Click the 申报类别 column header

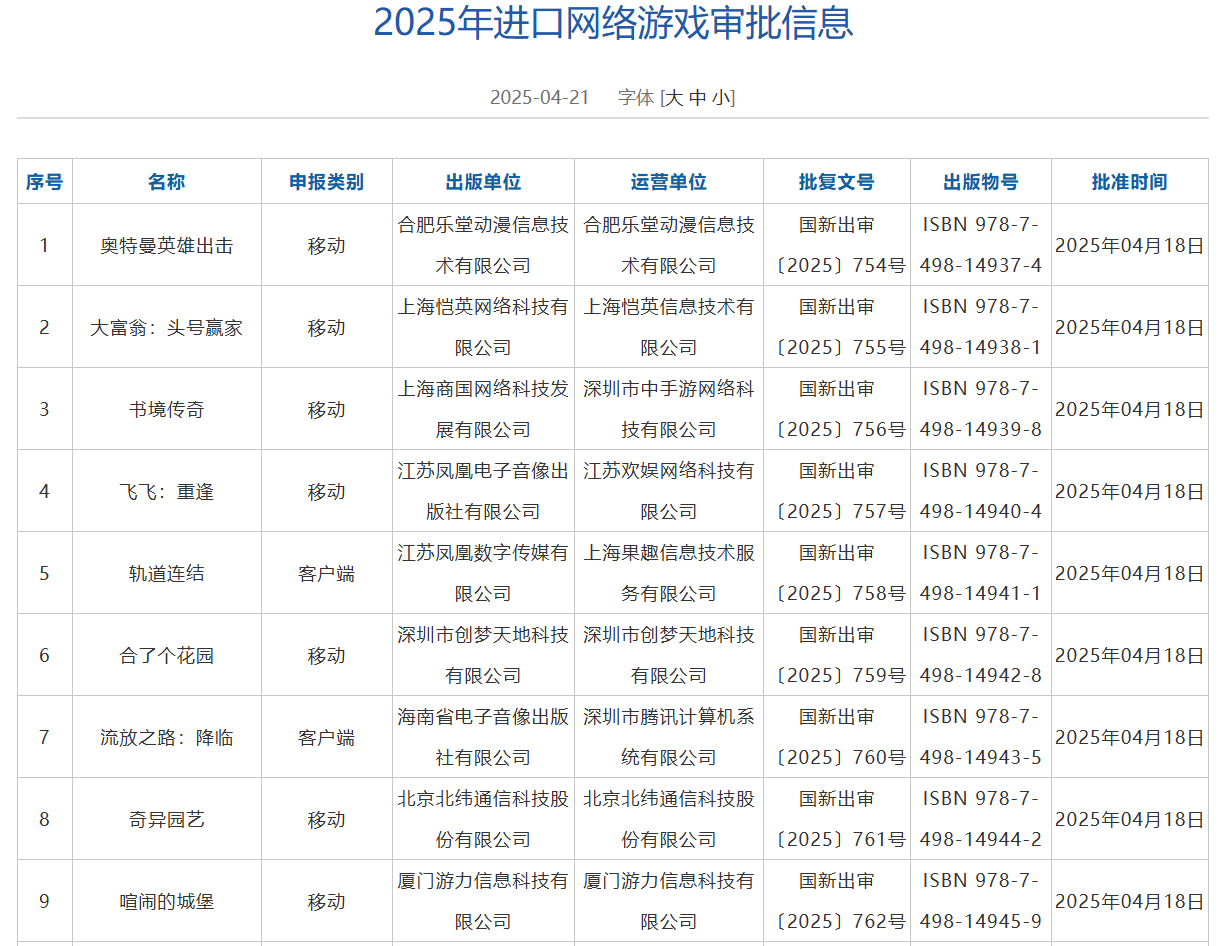(327, 182)
